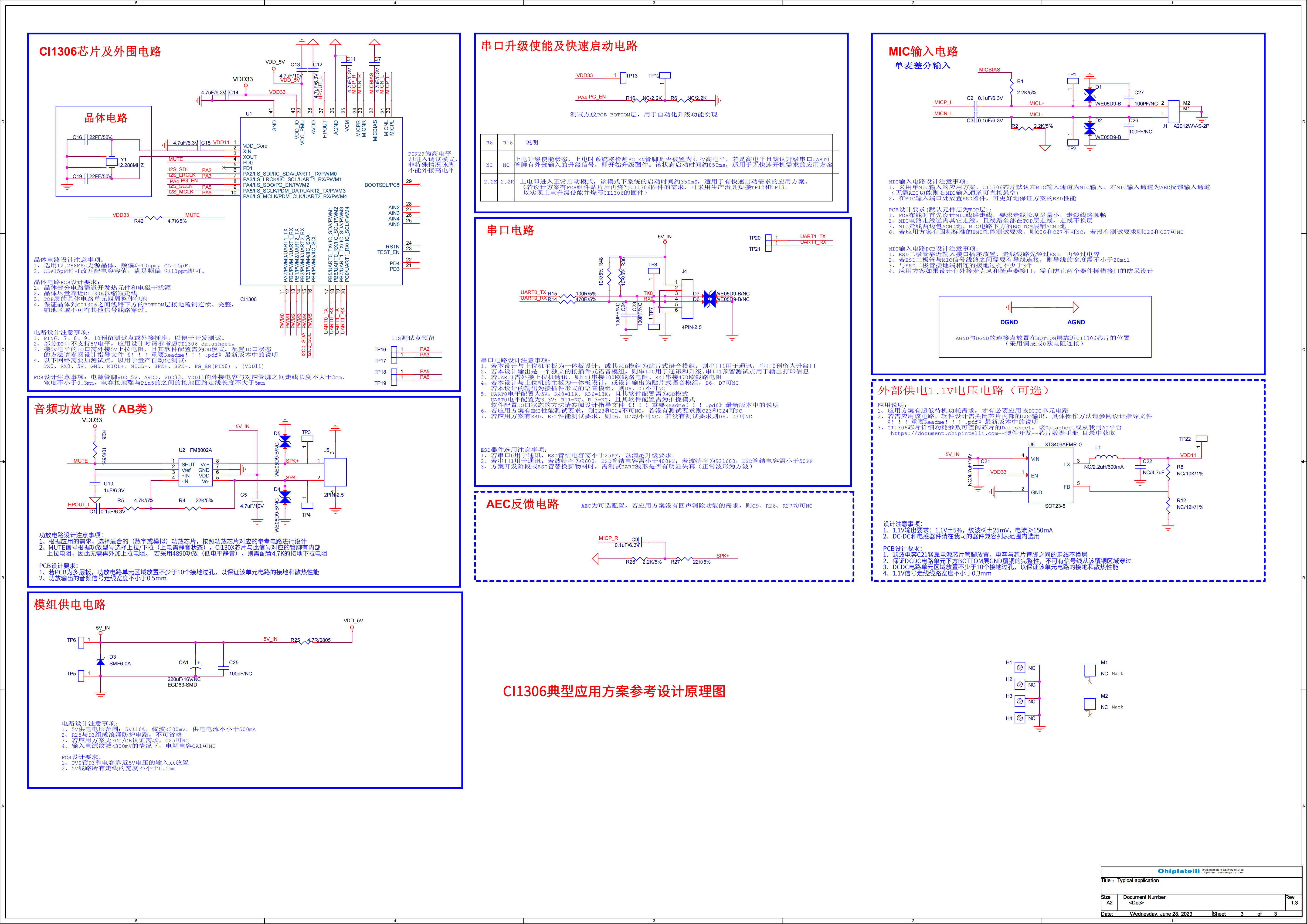Click the TEST_EN pin label on U1

tap(388, 252)
